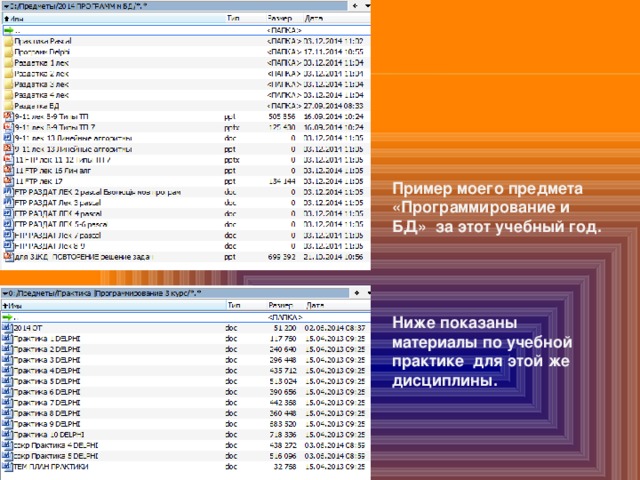Click the Раздатка 2 лек folder icon
This screenshot has height=480, width=640.
8,74
